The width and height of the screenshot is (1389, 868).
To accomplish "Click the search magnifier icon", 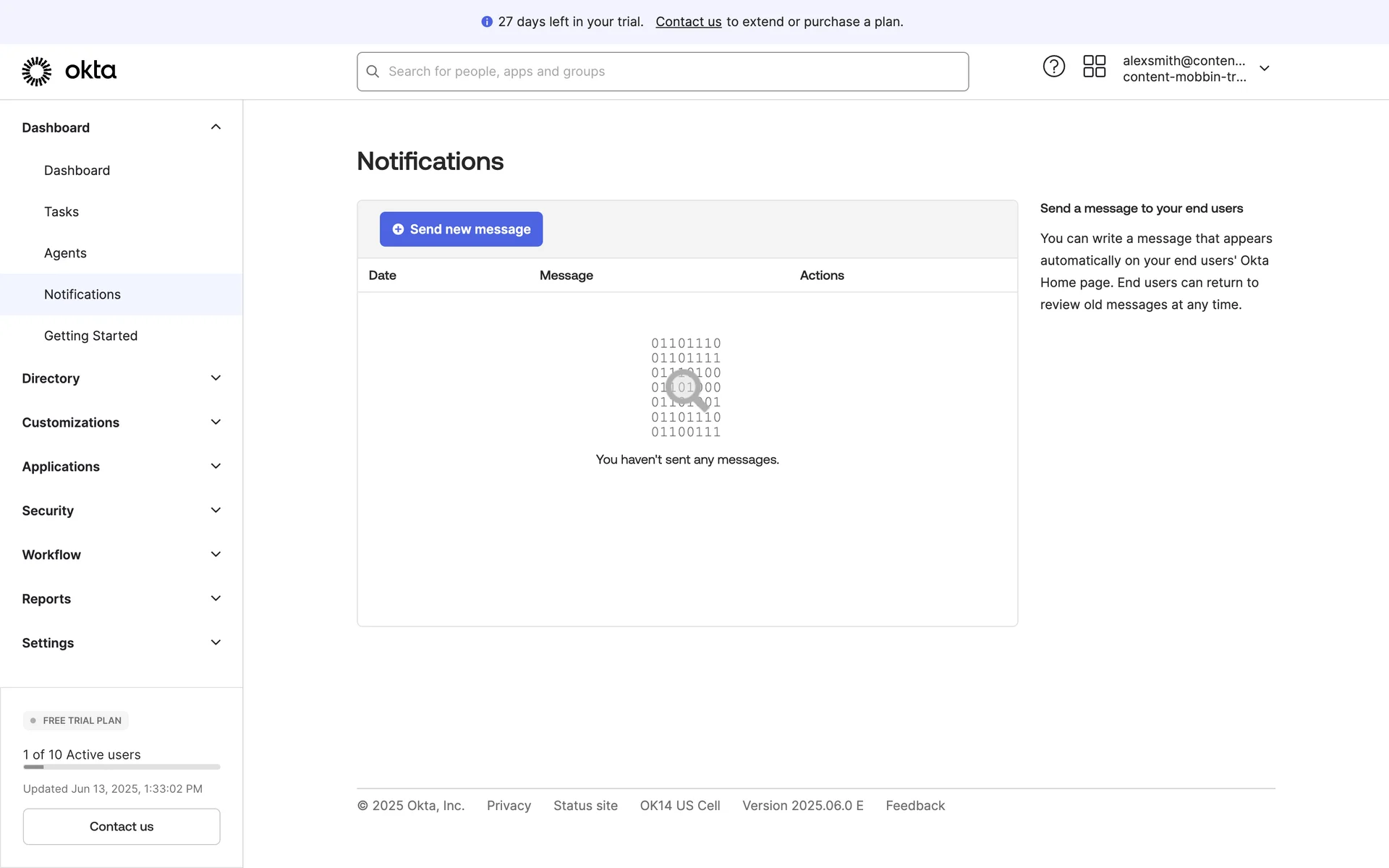I will coord(373,72).
